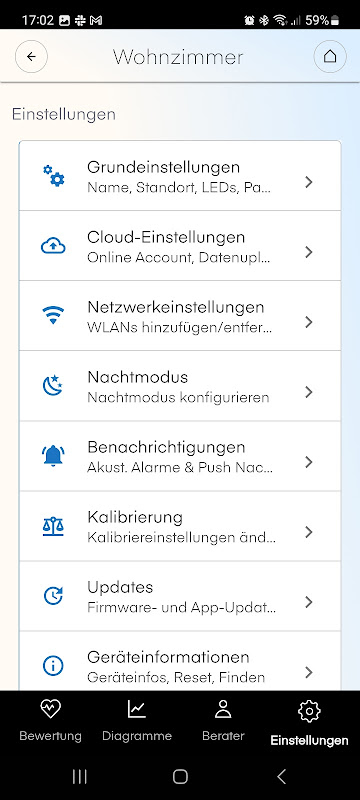
Task: Open Nachtmodus via right chevron
Action: point(308,392)
